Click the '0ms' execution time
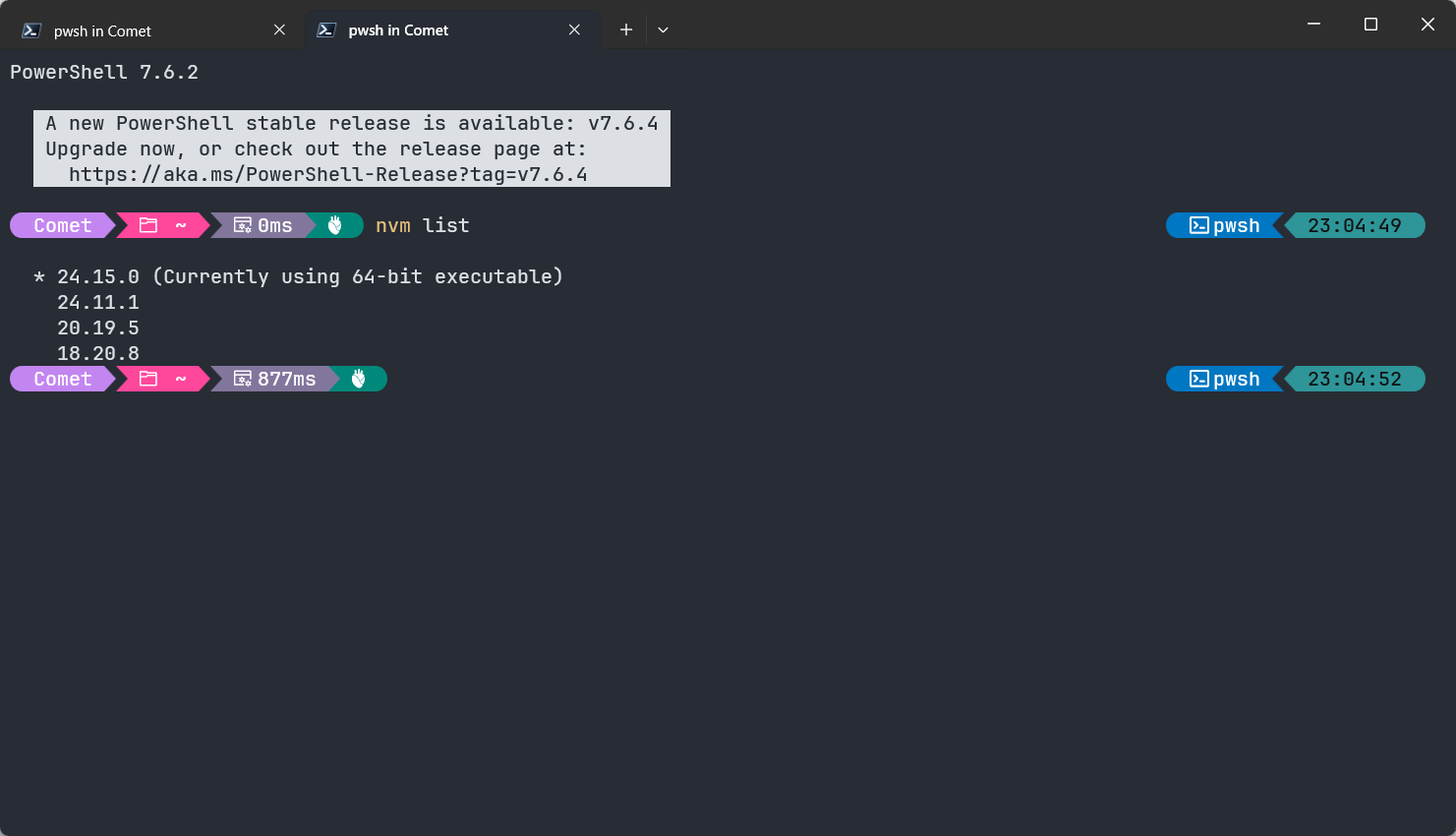 tap(275, 225)
